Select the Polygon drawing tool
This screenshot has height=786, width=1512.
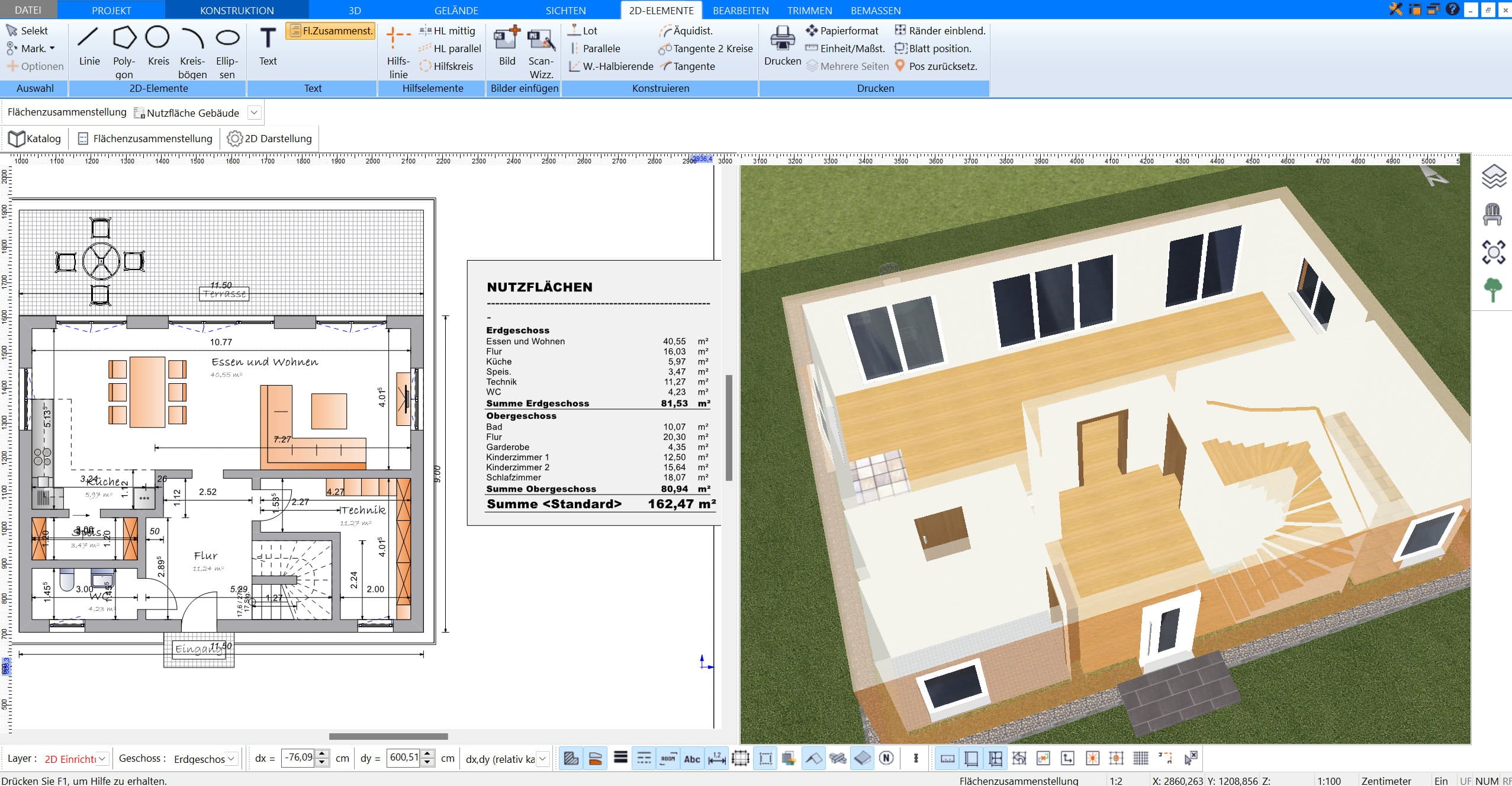124,52
